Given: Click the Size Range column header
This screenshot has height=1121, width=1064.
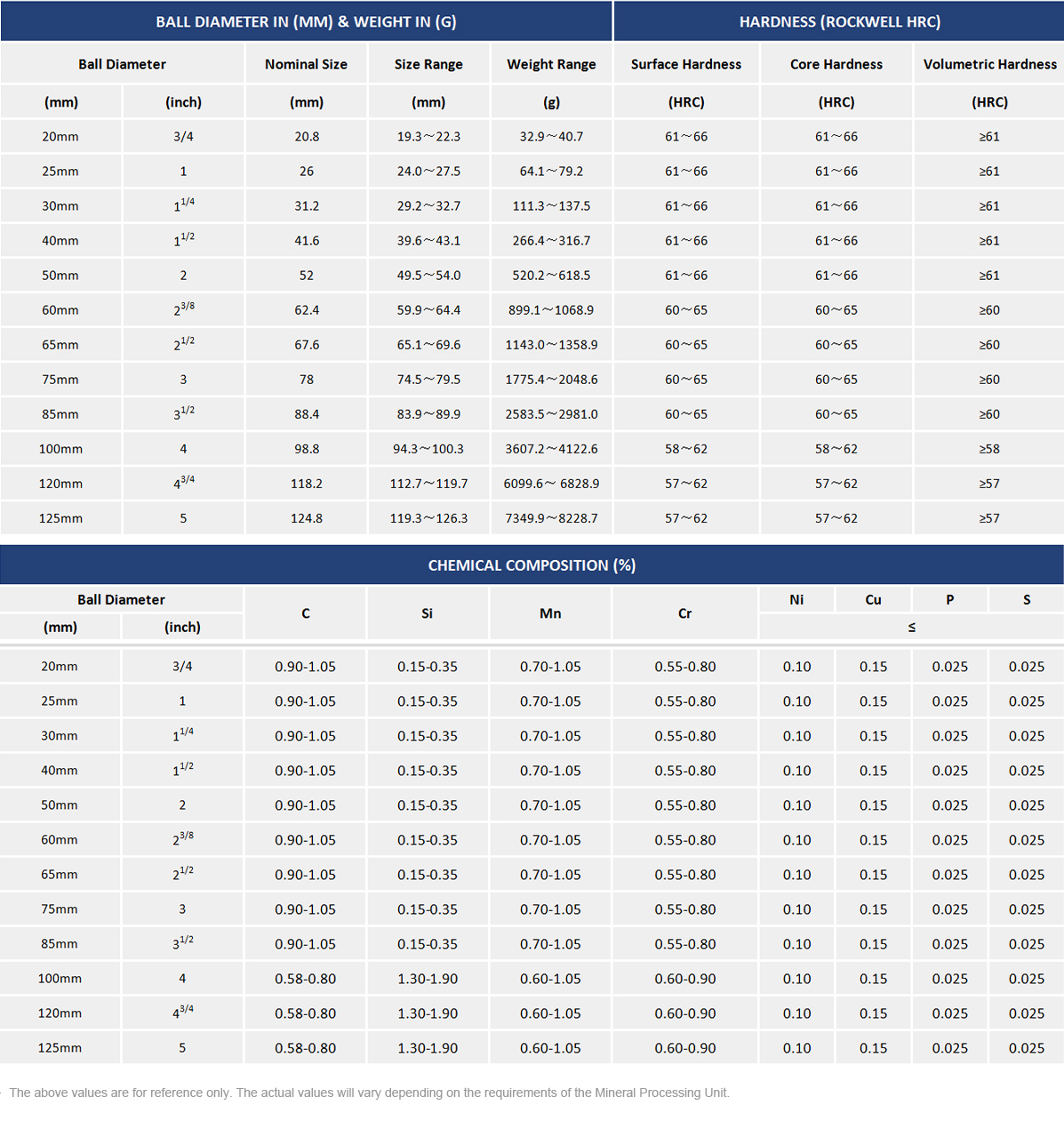Looking at the screenshot, I should click(428, 64).
